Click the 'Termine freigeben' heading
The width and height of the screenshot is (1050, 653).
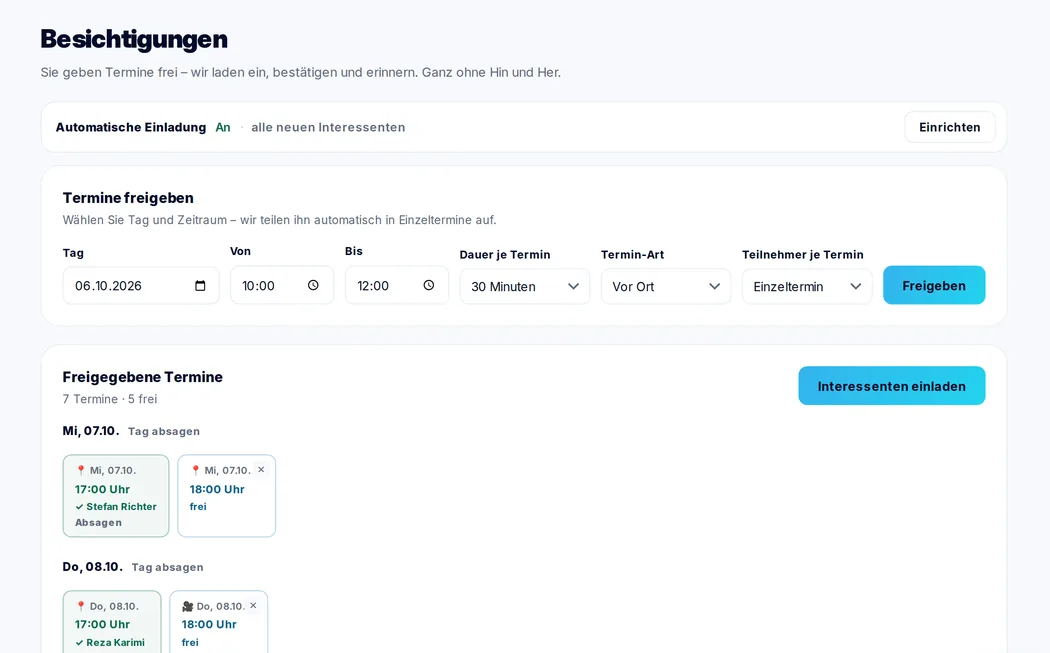[x=128, y=198]
